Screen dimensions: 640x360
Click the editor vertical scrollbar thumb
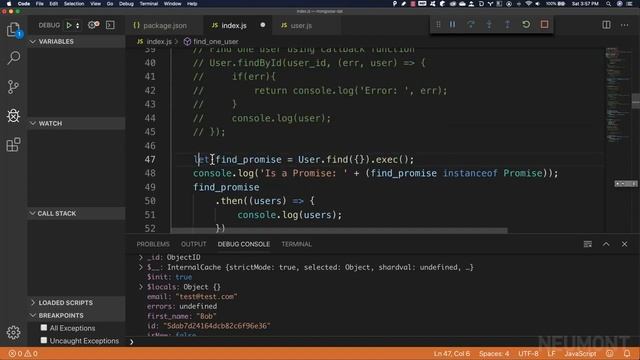coord(636,101)
